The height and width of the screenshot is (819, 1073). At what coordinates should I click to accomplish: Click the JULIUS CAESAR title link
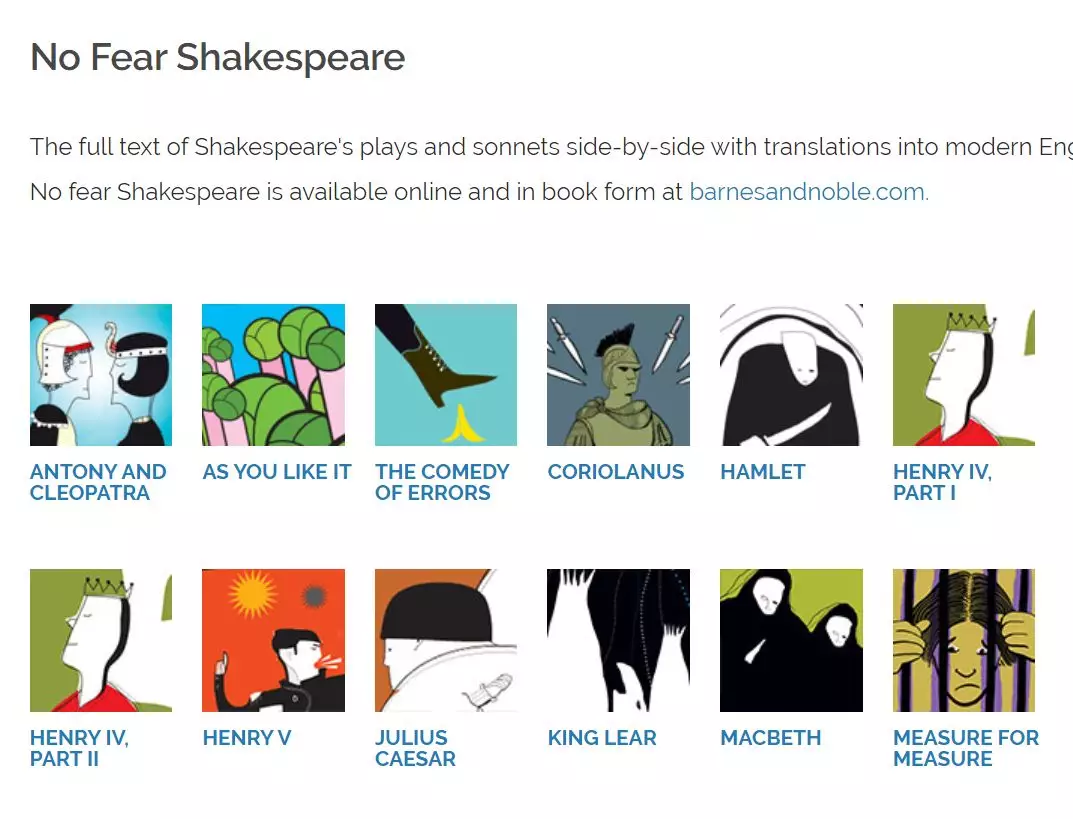(x=415, y=748)
